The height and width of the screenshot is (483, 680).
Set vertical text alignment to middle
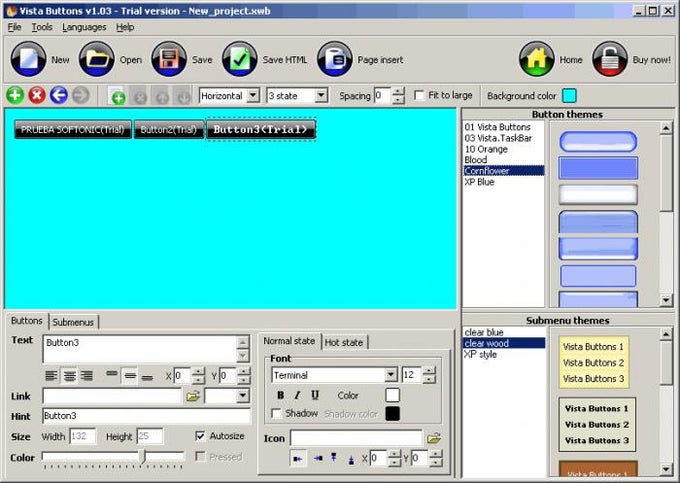130,375
